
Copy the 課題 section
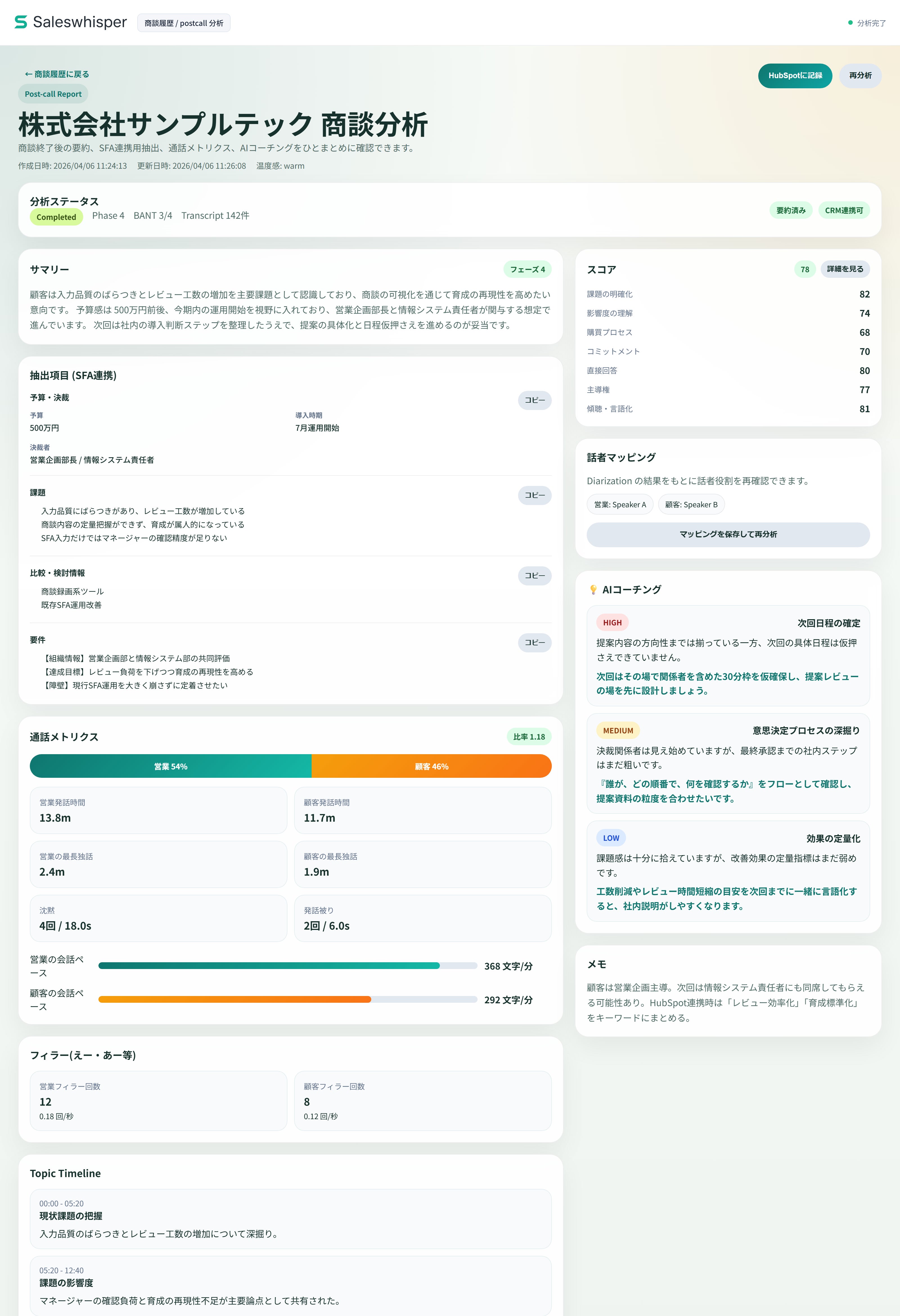pos(534,495)
